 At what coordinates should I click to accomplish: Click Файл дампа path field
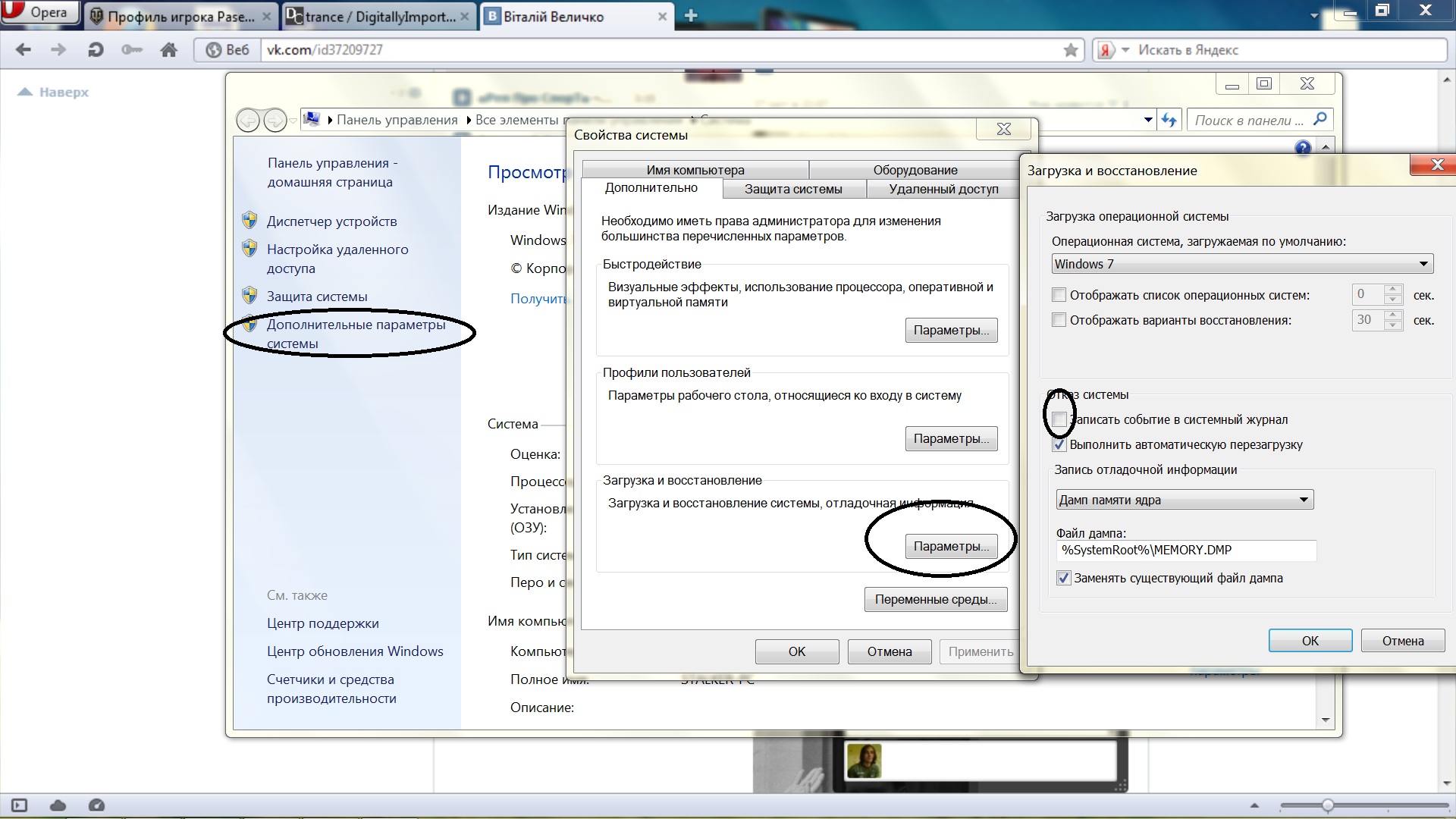click(x=1186, y=550)
